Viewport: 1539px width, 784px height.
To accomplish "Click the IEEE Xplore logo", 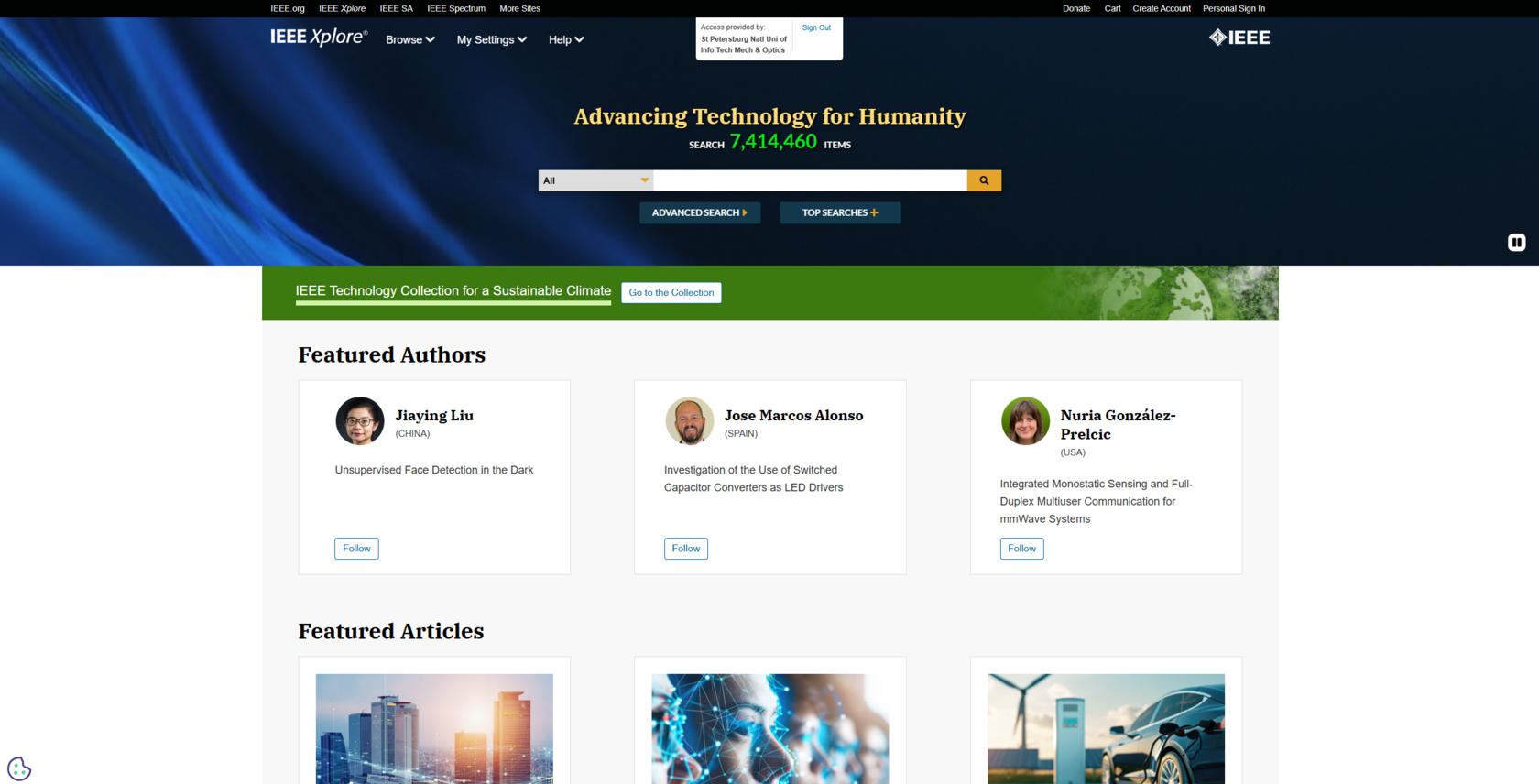I will 319,37.
